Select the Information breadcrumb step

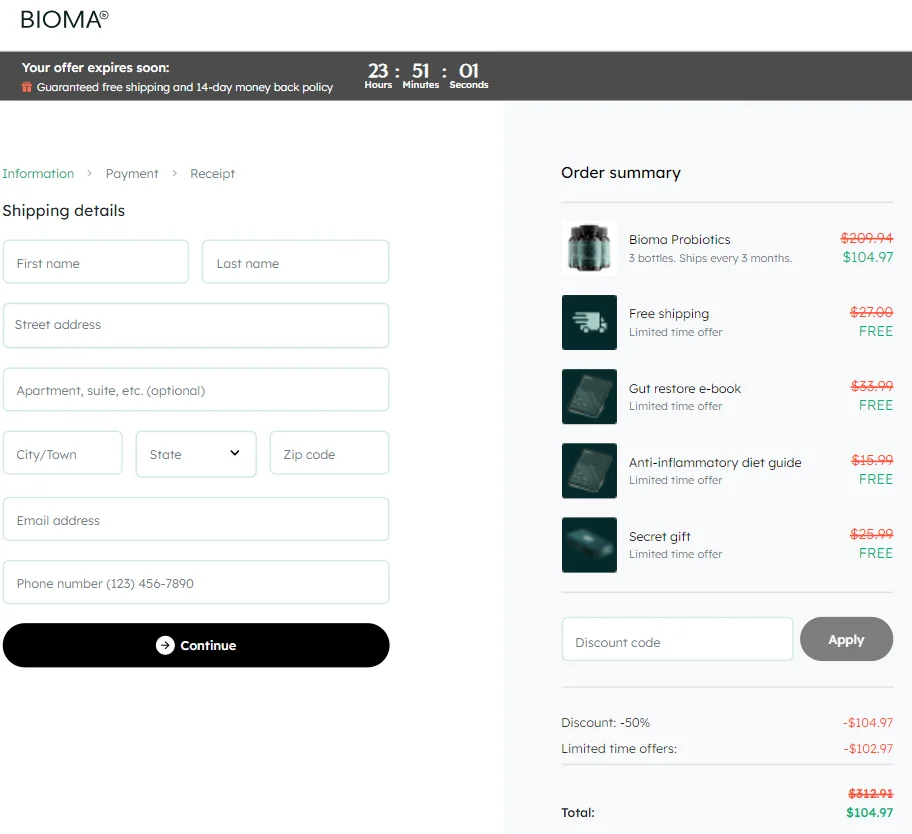[38, 173]
